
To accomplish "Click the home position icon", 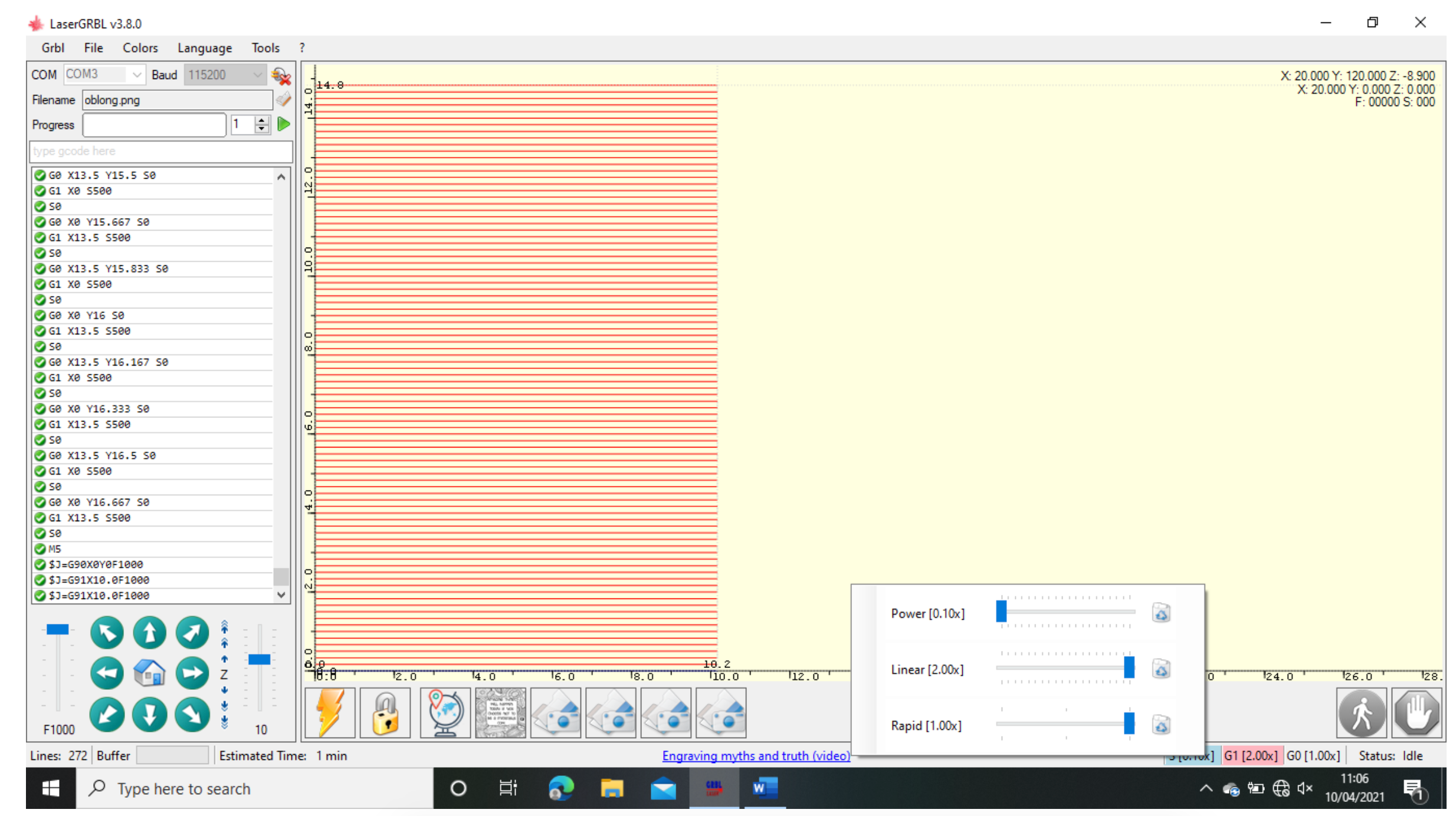I will coord(149,673).
